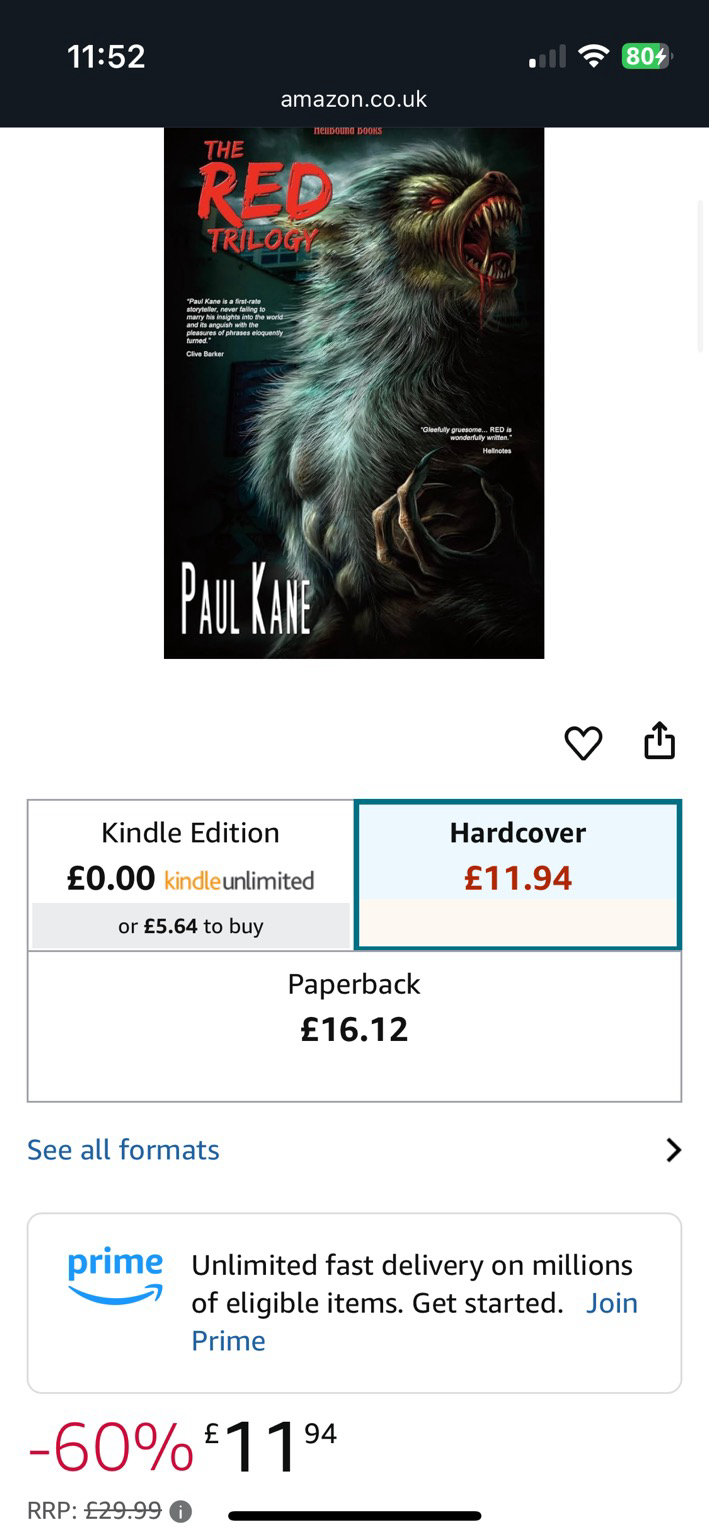709x1536 pixels.
Task: Expand the See all formats chevron
Action: [x=673, y=1150]
